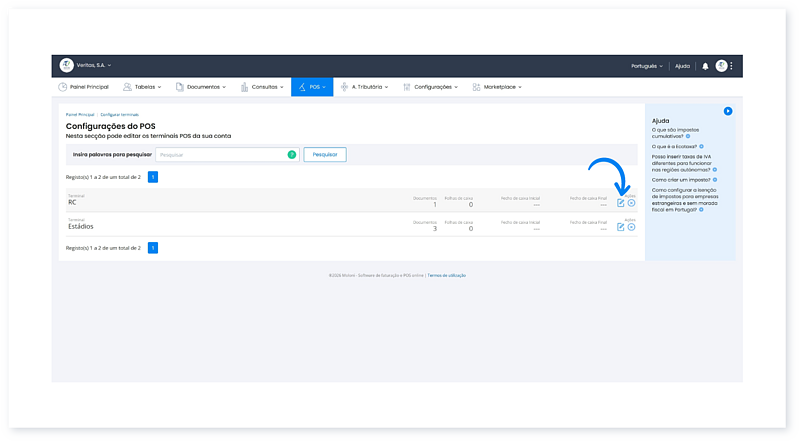Viewport: 800px width, 442px height.
Task: Edit the Estádios terminal
Action: click(x=620, y=227)
